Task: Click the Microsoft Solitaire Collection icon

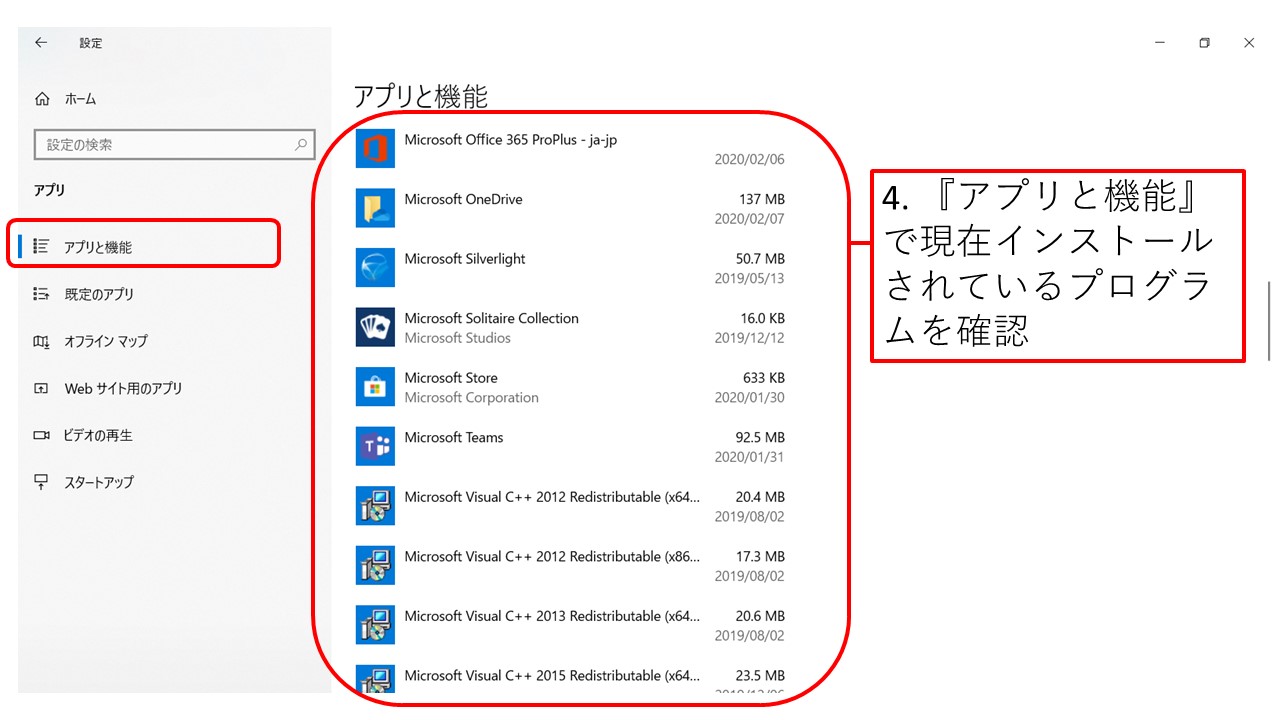Action: [375, 328]
